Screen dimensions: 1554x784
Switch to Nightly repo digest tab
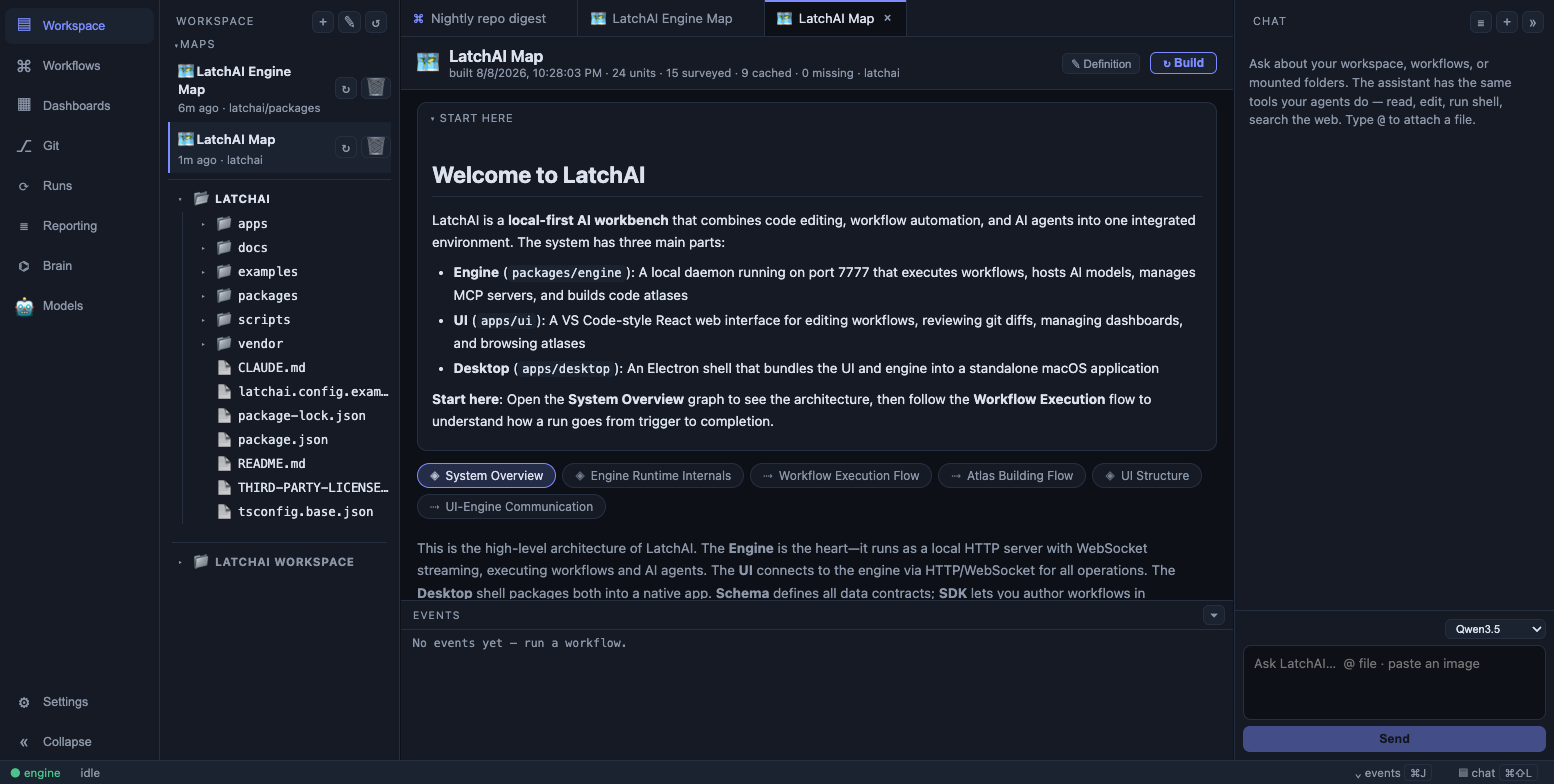(x=488, y=18)
